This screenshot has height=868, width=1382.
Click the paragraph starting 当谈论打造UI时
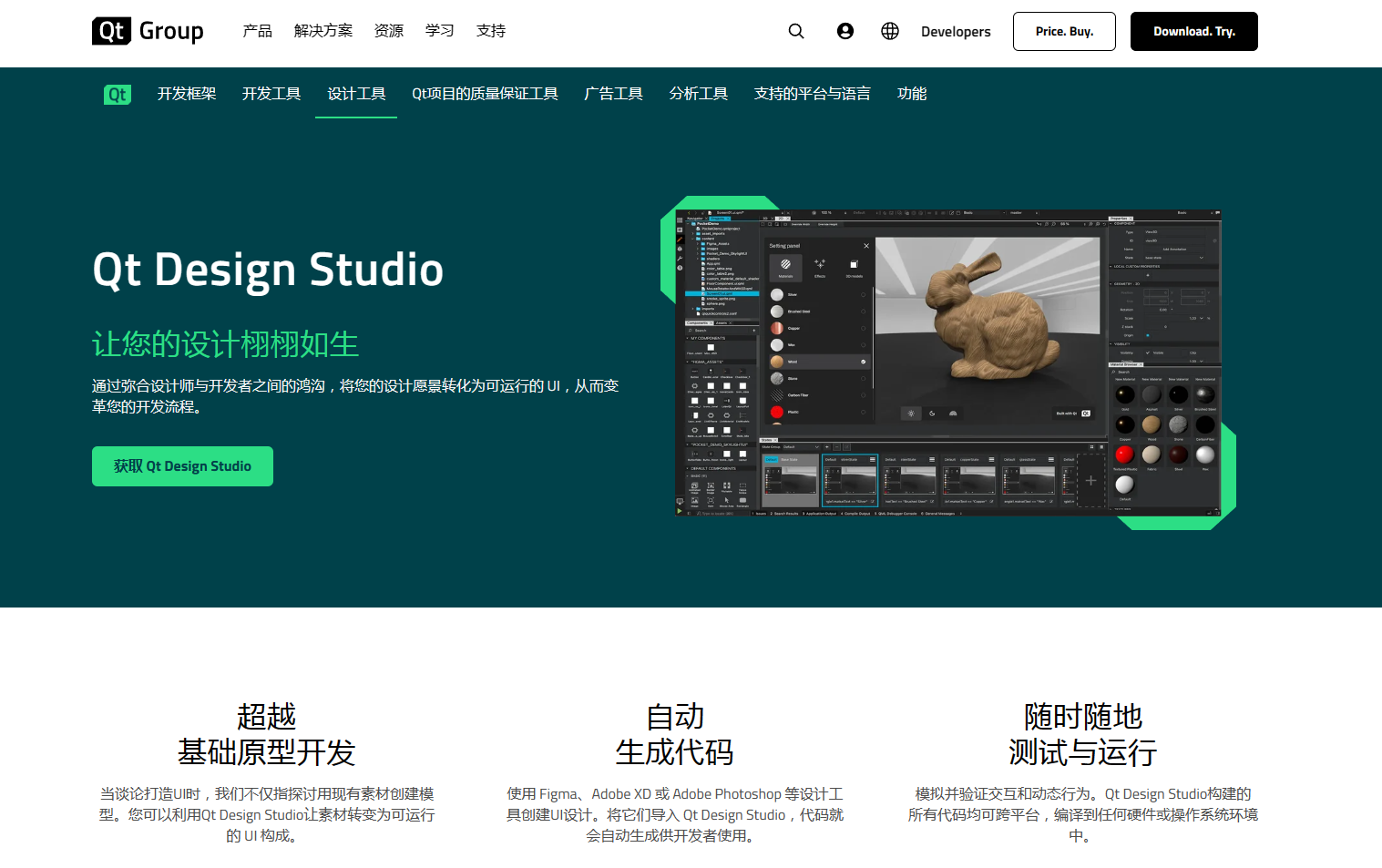(266, 815)
